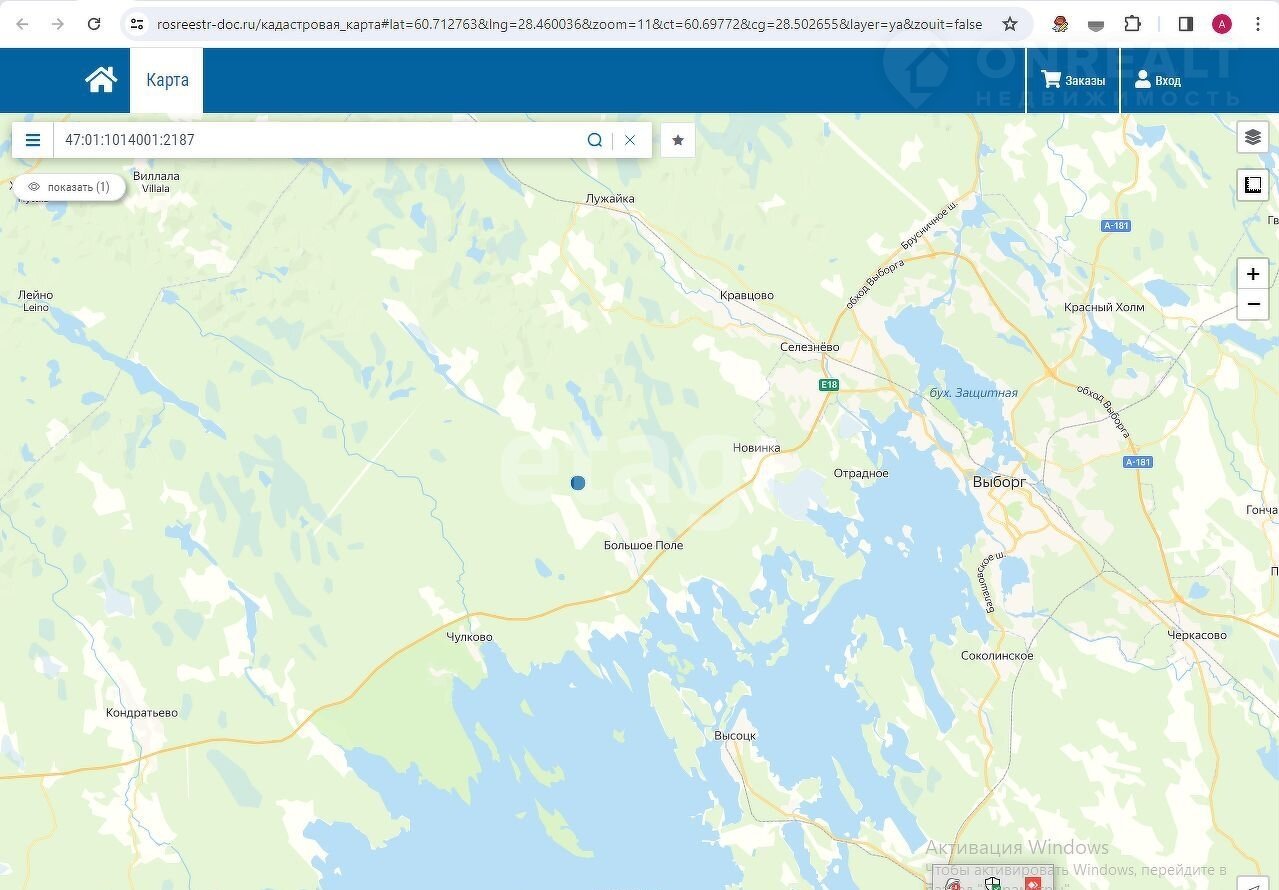The height and width of the screenshot is (890, 1279).
Task: Clear the cadastral number search field
Action: pos(630,140)
